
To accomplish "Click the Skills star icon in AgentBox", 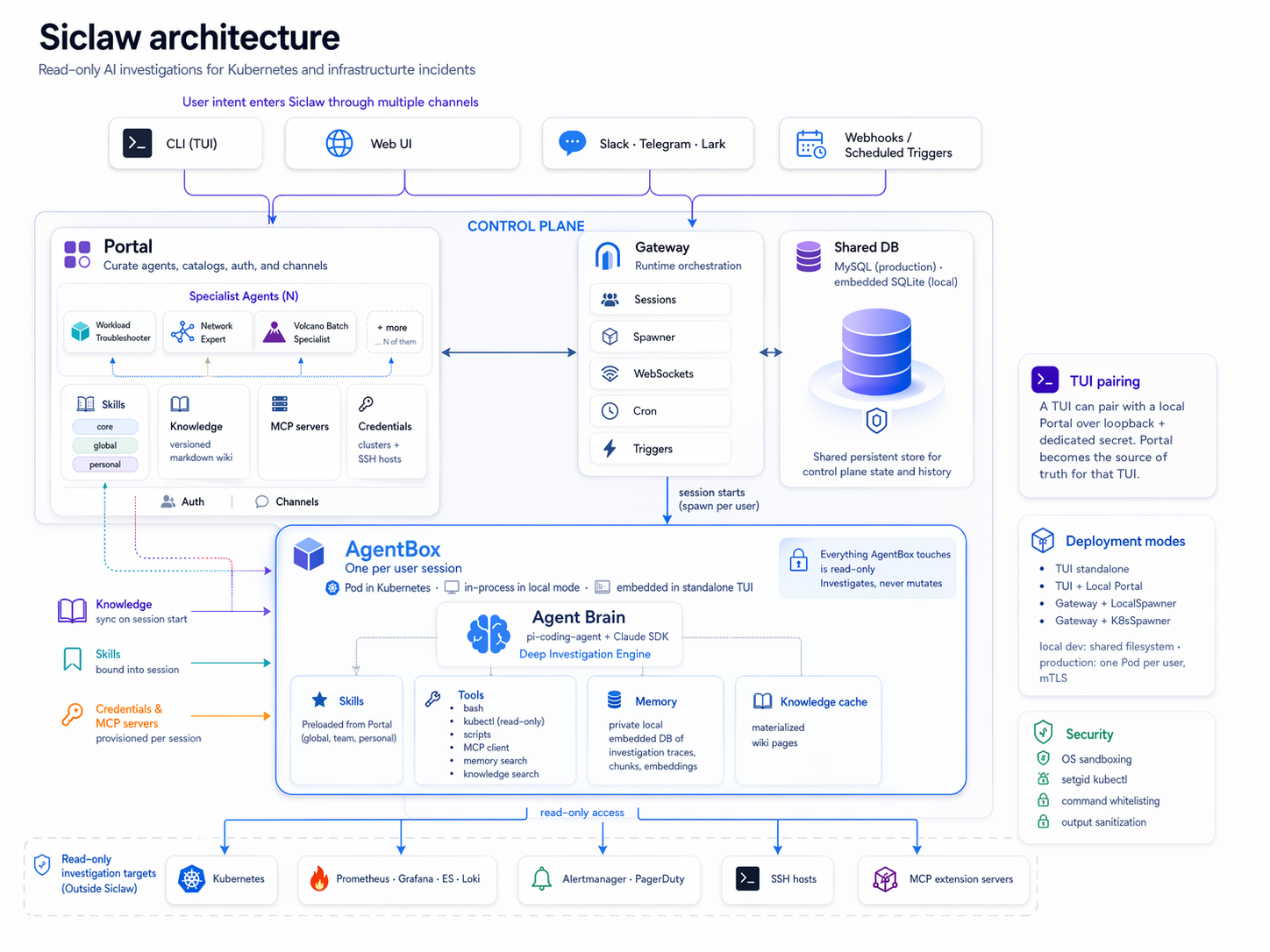I will pos(320,700).
